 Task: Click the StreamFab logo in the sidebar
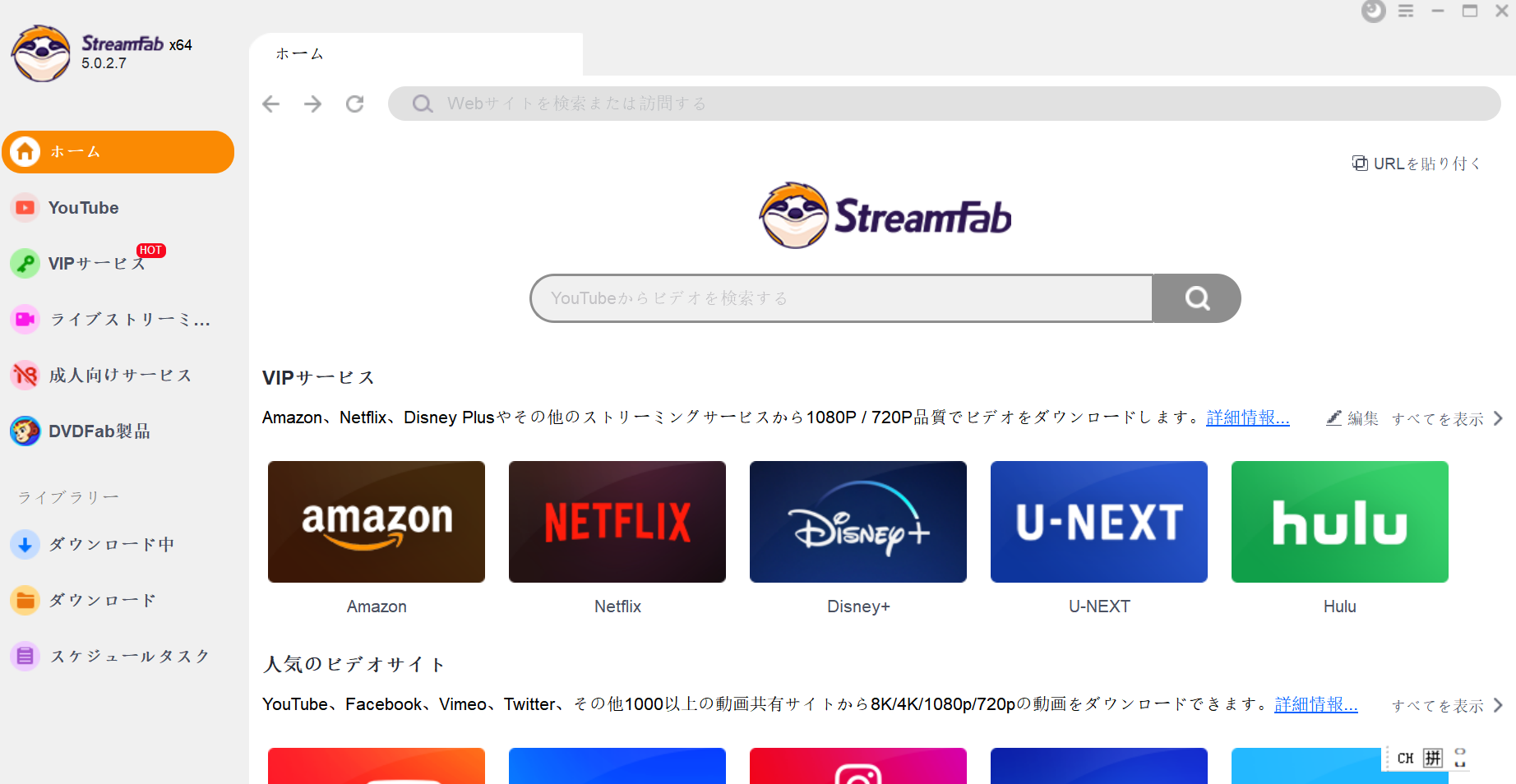click(x=41, y=53)
